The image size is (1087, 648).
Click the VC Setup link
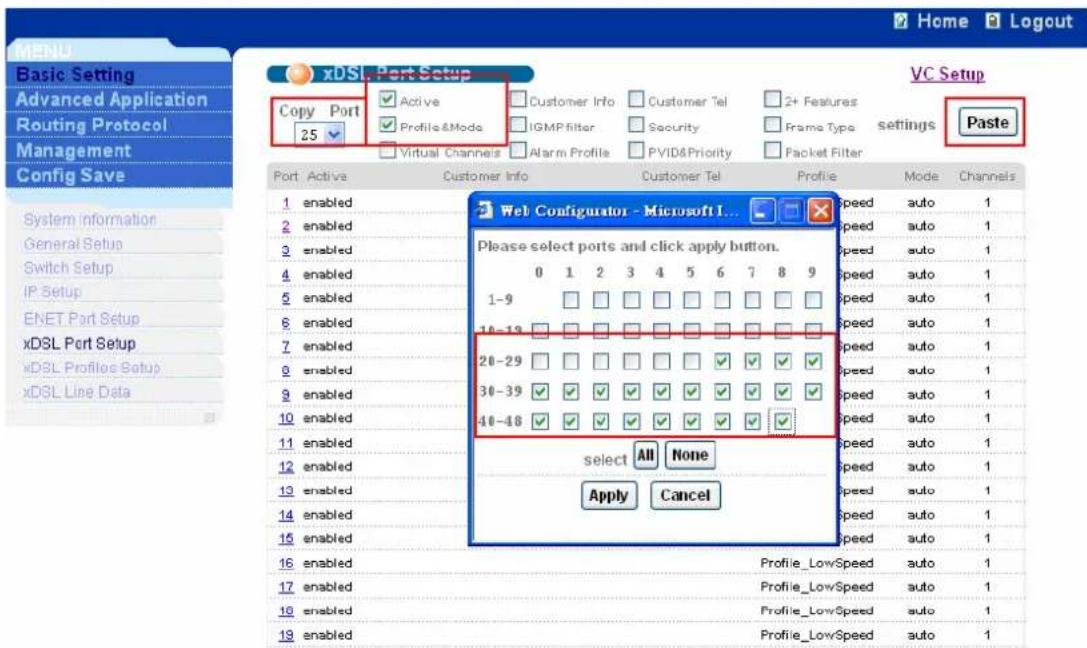point(947,74)
